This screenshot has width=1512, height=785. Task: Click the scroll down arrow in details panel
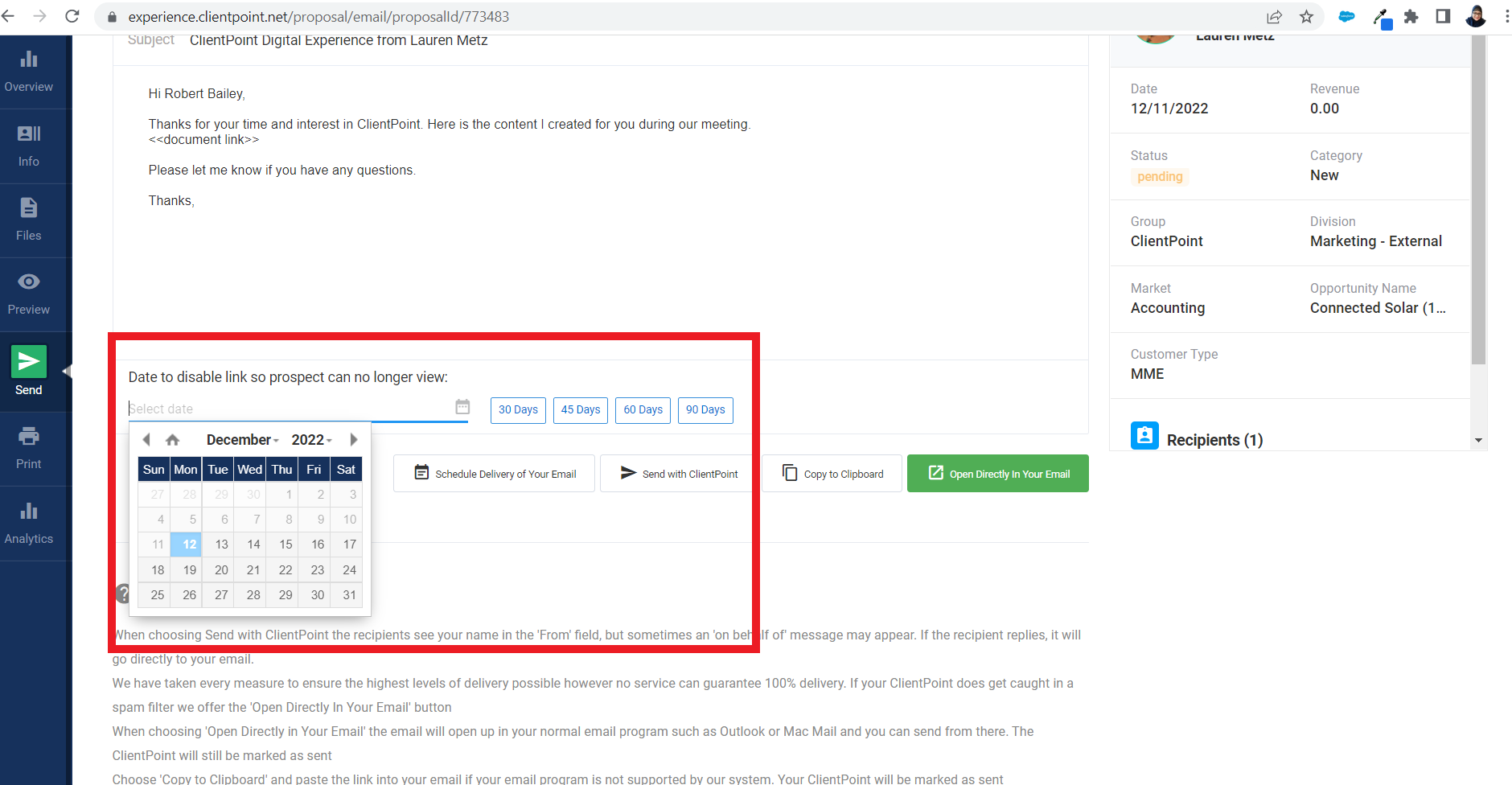tap(1478, 441)
